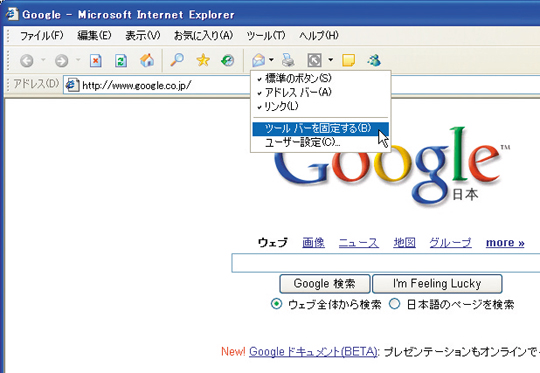The width and height of the screenshot is (540, 373).
Task: Click the Forward navigation arrow icon
Action: pyautogui.click(x=61, y=61)
